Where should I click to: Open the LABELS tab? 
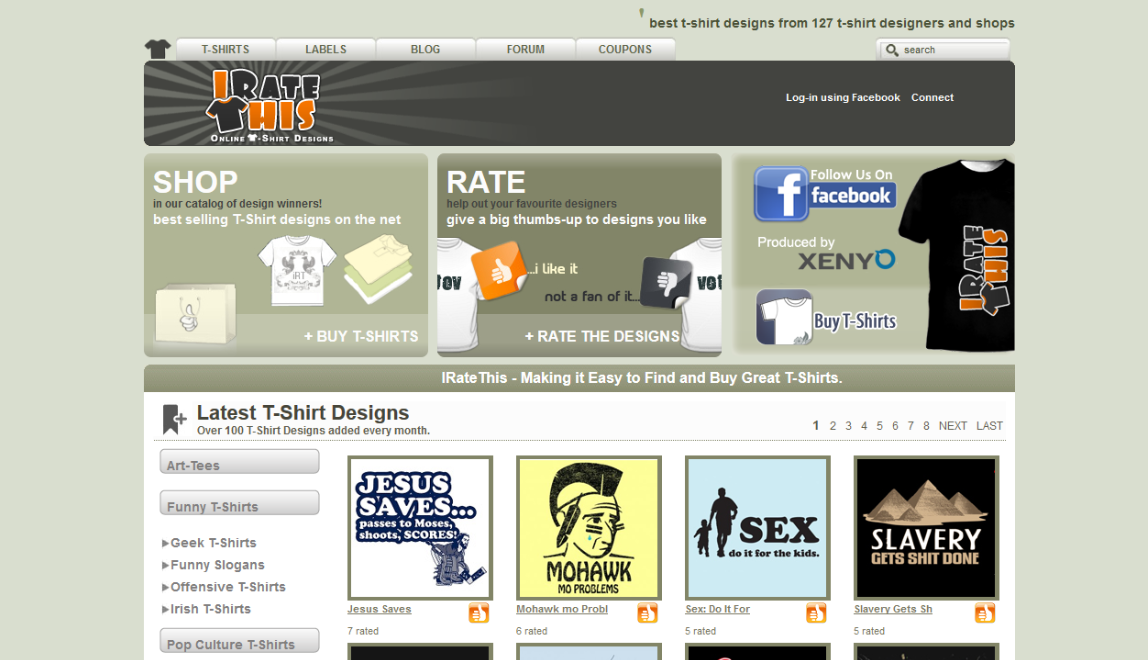326,49
